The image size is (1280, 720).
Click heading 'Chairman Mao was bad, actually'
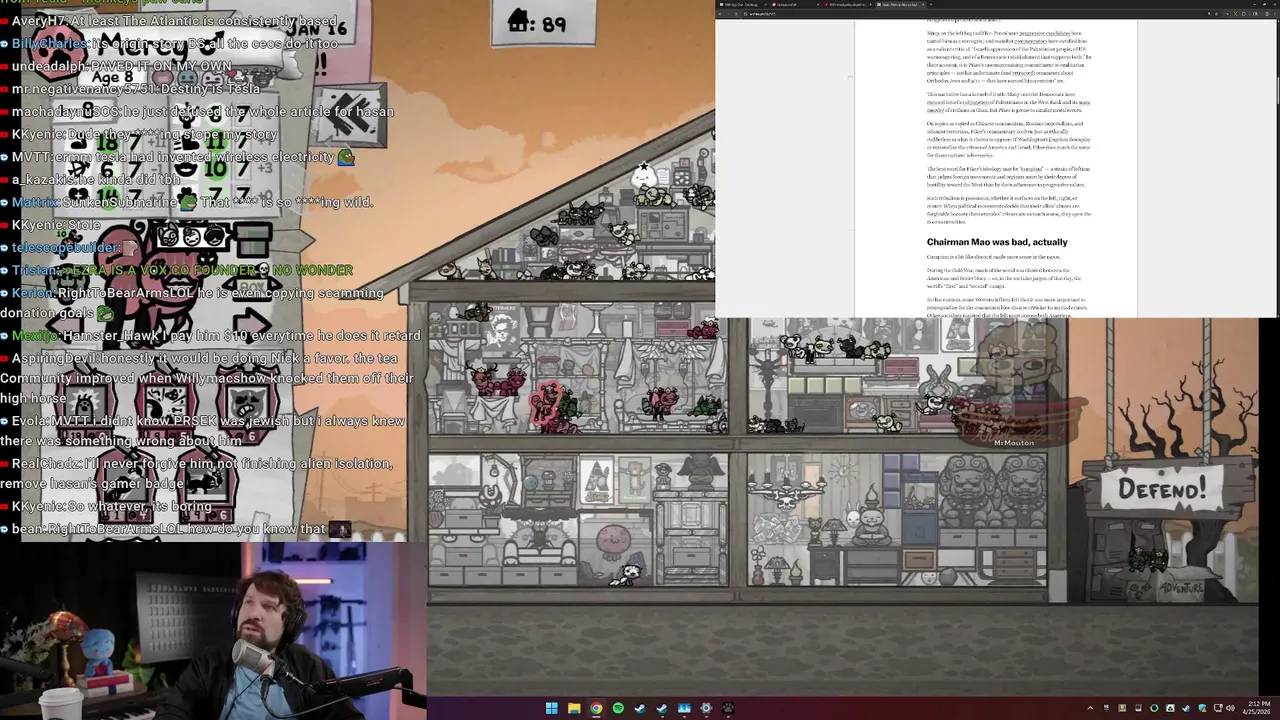[997, 242]
